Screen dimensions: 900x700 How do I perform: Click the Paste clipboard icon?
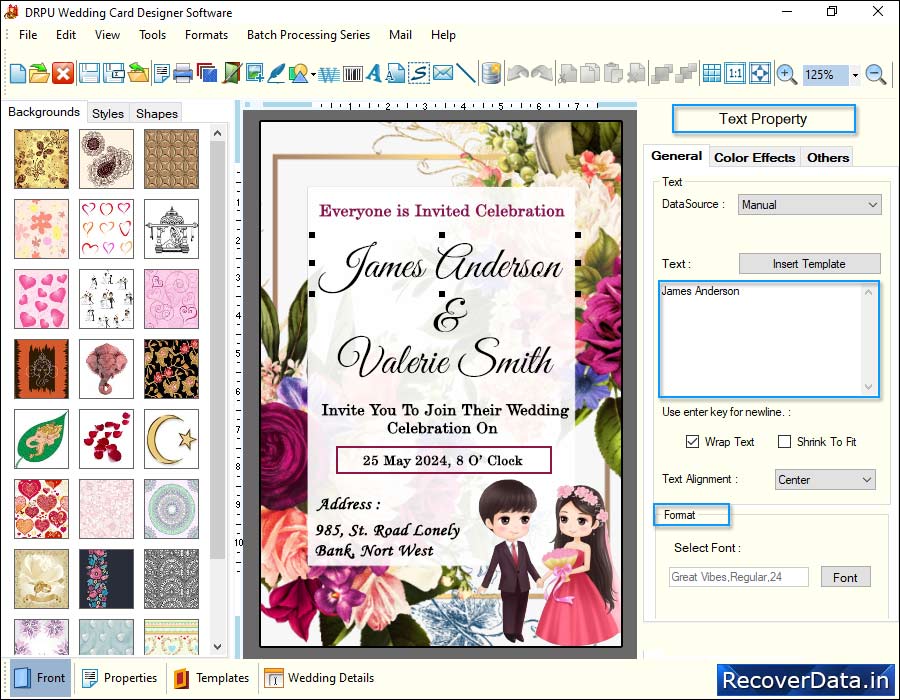(614, 73)
